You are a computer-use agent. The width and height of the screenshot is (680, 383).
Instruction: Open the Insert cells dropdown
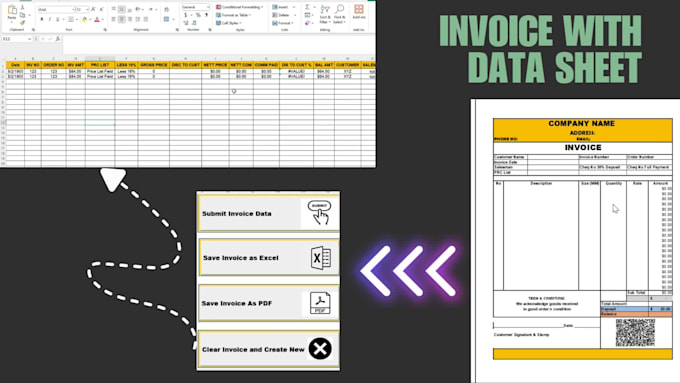point(284,7)
